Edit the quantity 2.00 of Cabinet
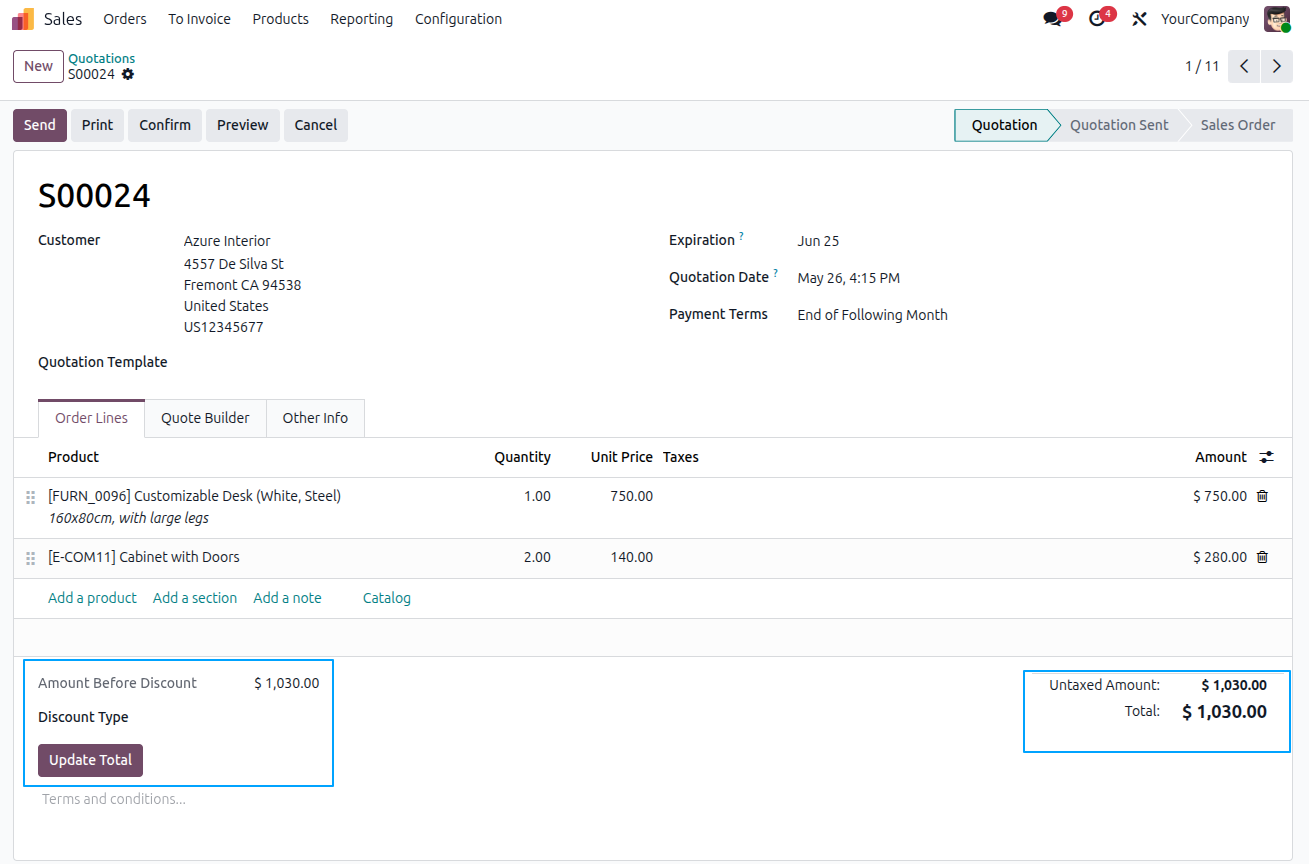1309x864 pixels. 538,557
